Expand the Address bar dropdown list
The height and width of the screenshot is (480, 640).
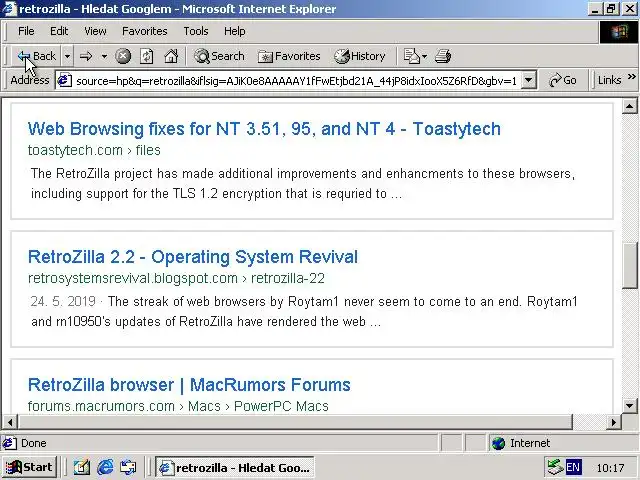(528, 80)
